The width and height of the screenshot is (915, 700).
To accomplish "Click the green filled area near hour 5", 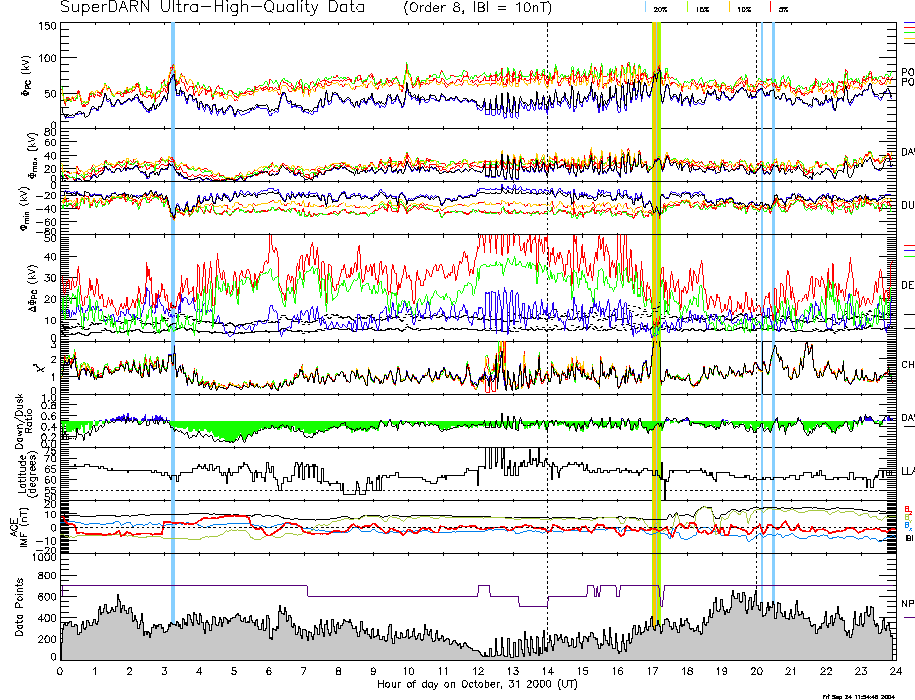I will (x=231, y=432).
